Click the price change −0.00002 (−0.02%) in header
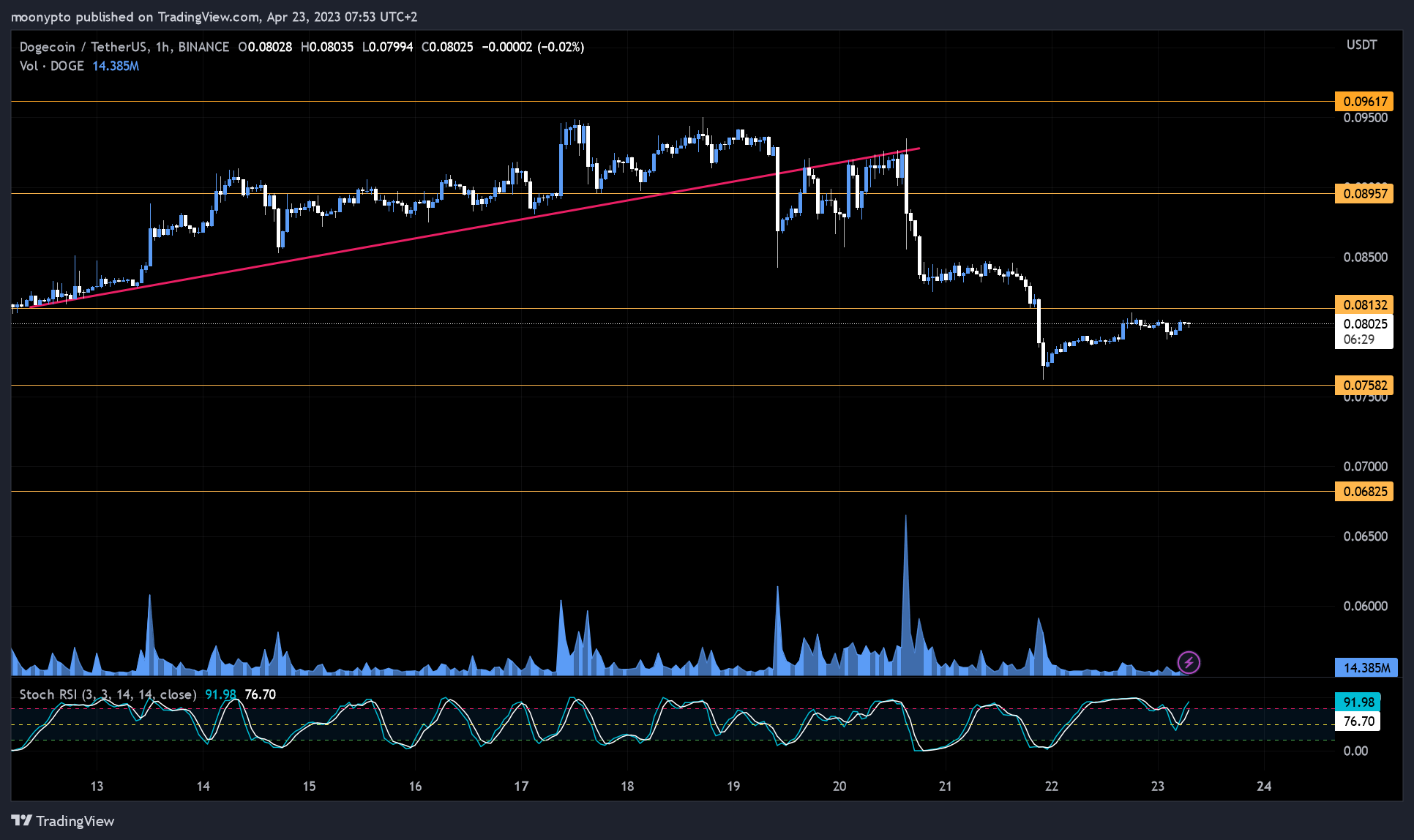The image size is (1414, 840). coord(533,47)
